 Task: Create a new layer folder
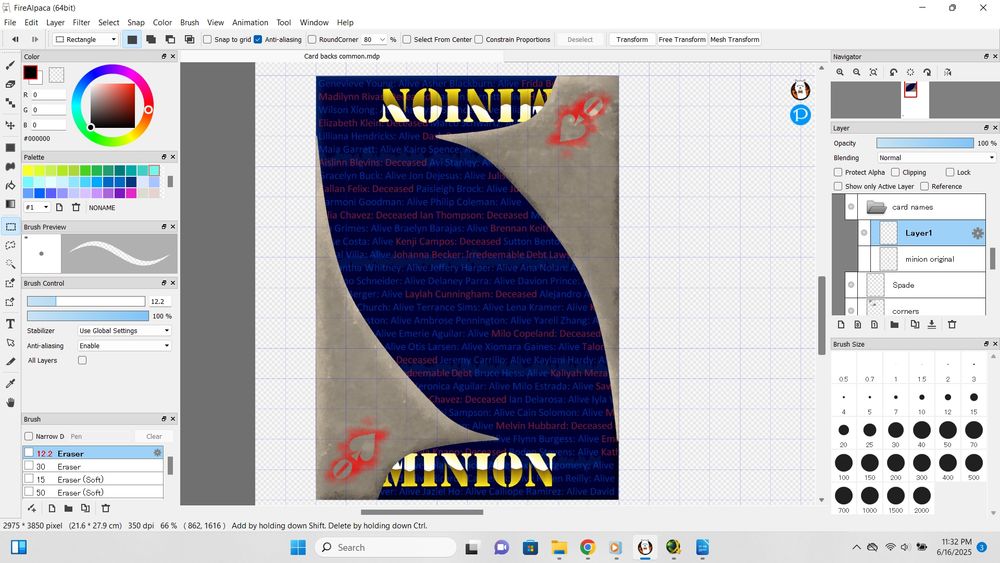(x=894, y=325)
